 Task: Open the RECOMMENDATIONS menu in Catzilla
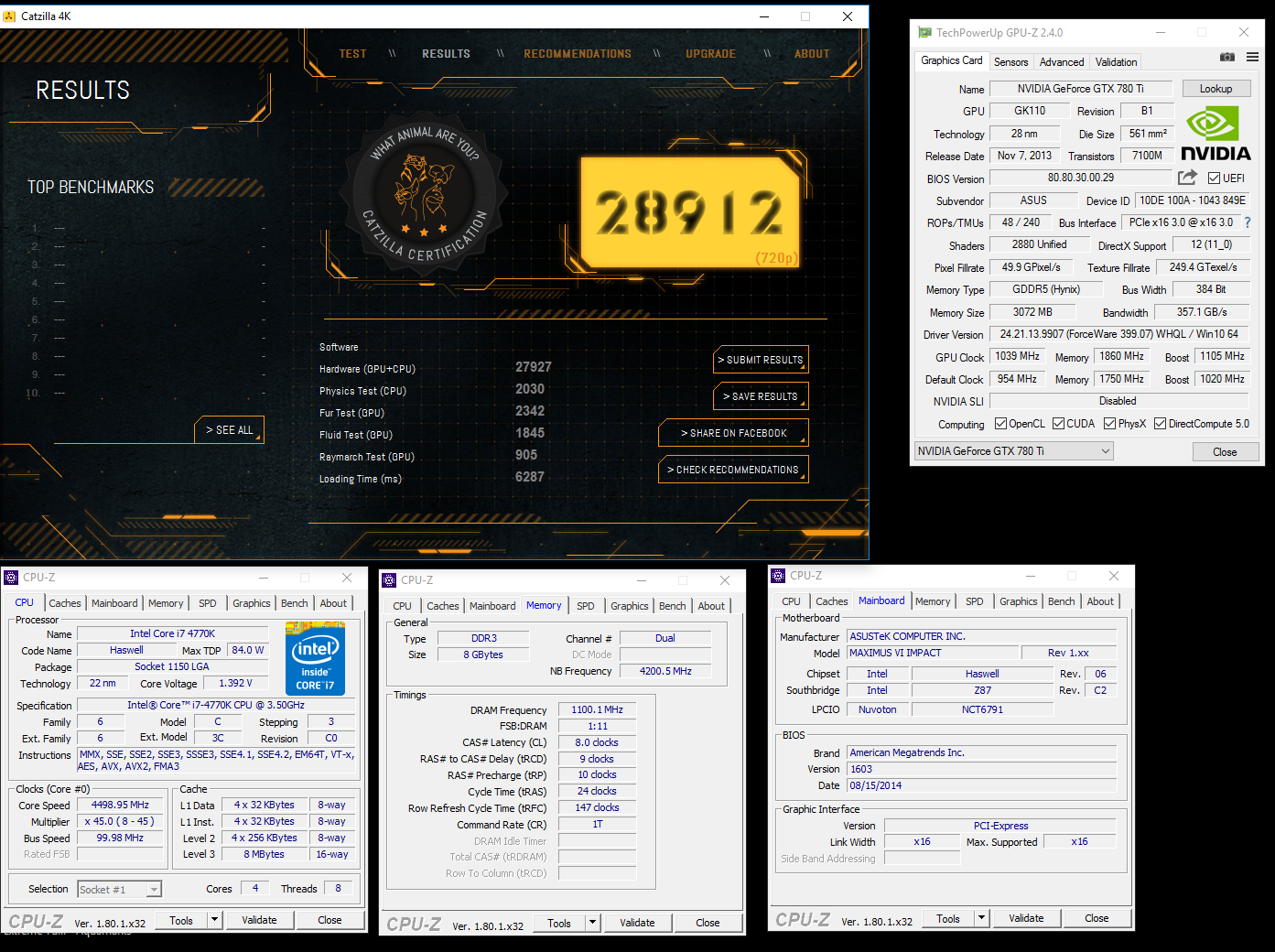coord(578,54)
